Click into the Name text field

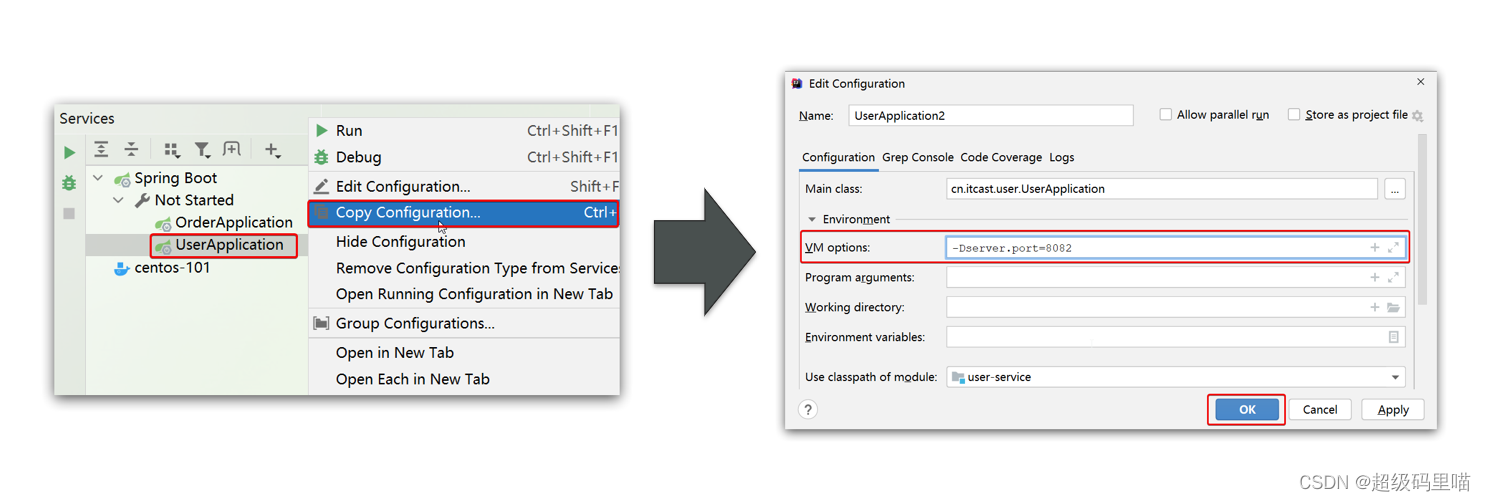coord(990,116)
